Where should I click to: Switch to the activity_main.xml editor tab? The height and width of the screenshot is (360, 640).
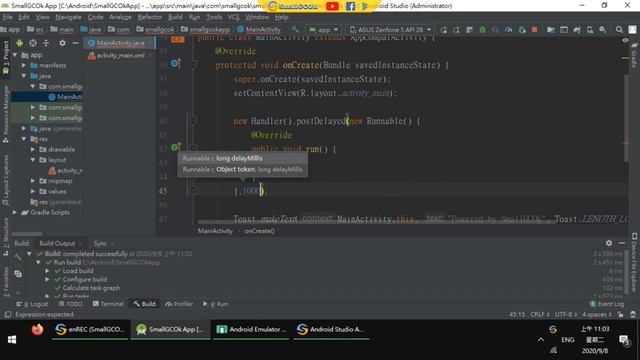[120, 56]
